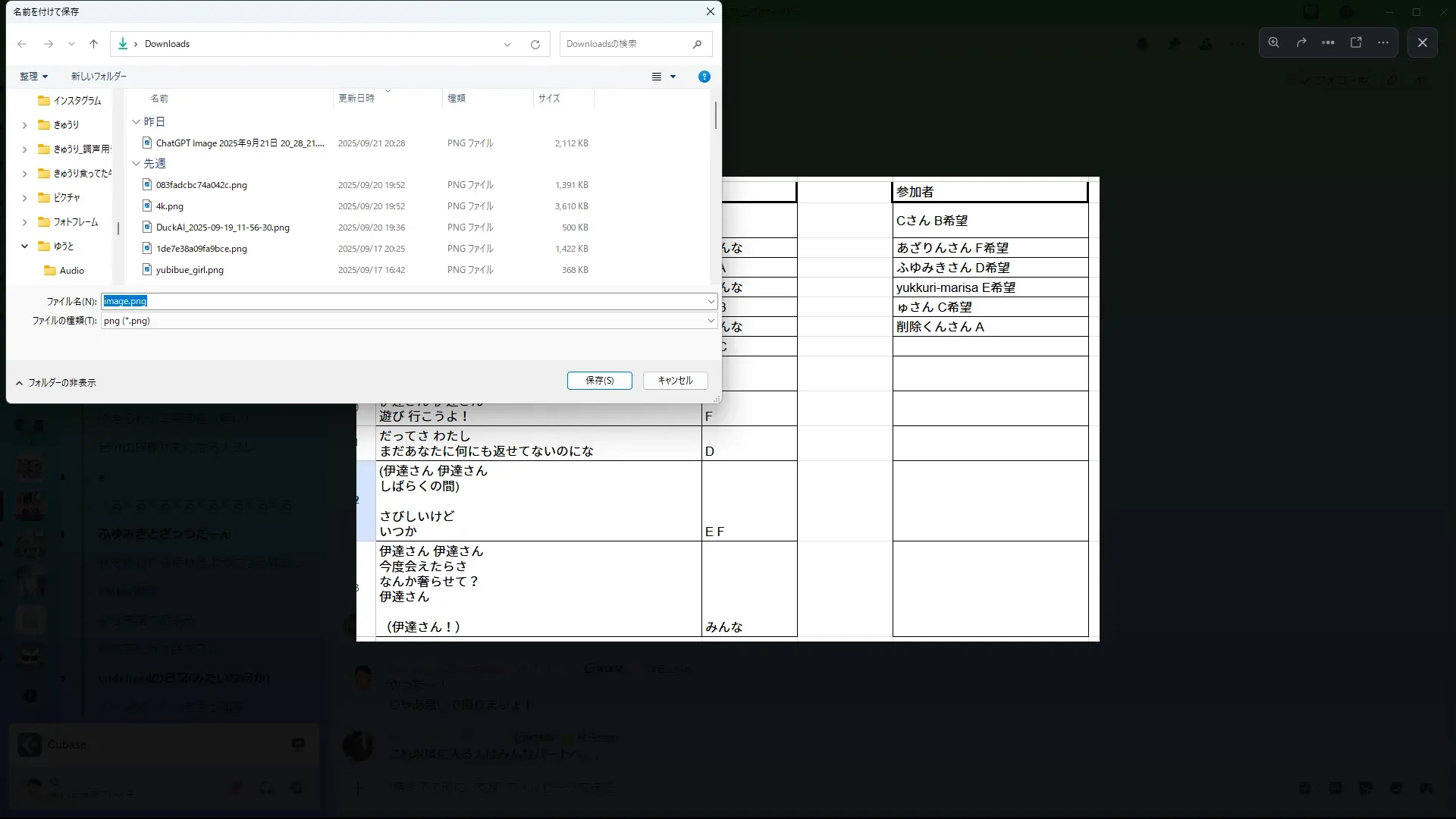This screenshot has height=819, width=1456.
Task: Click the refresh icon beside the address bar
Action: click(535, 44)
